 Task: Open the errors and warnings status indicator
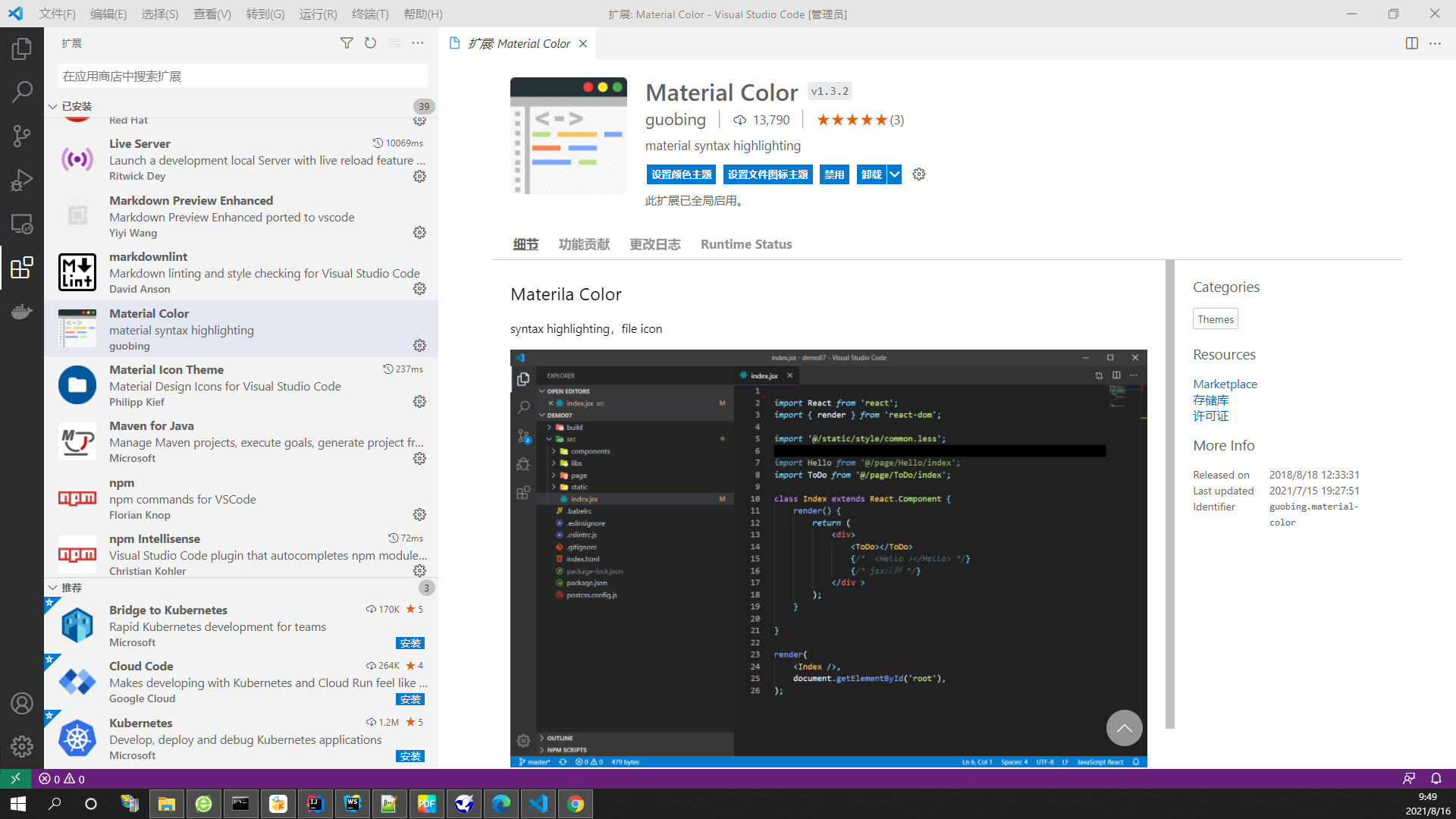(x=62, y=779)
